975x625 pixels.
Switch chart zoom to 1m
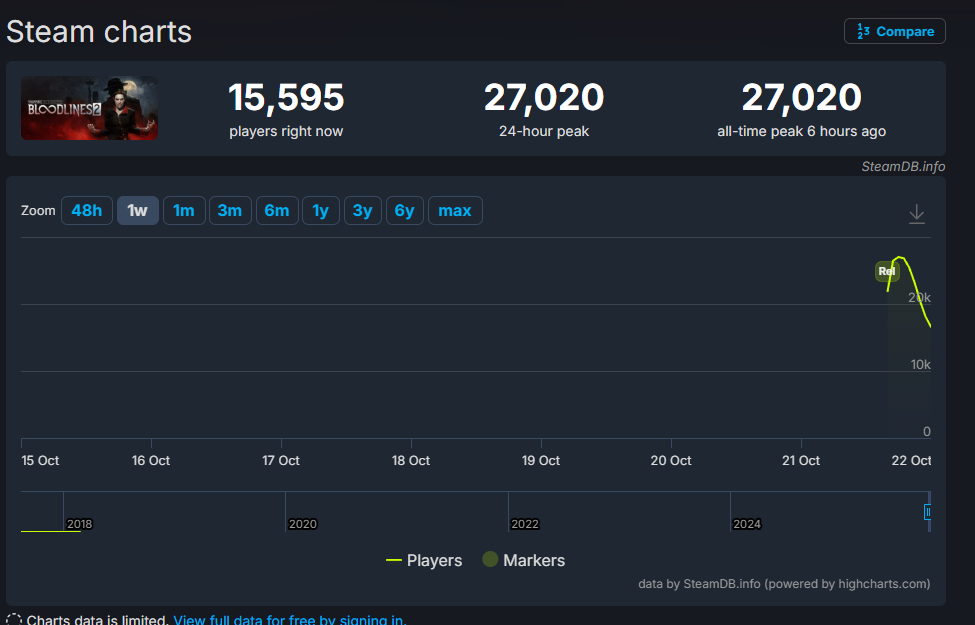point(183,210)
